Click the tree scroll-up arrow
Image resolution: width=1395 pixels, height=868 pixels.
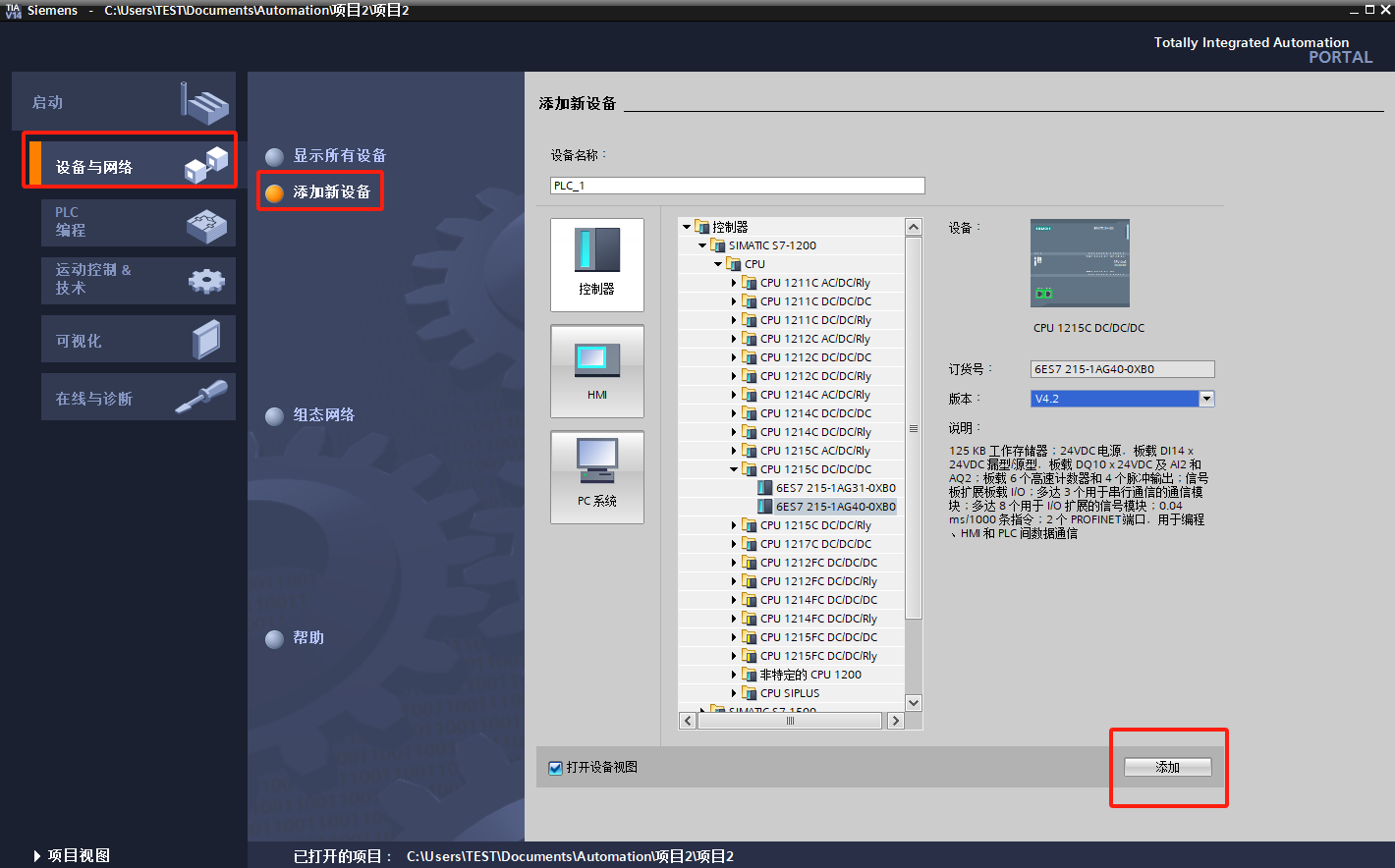pyautogui.click(x=914, y=228)
